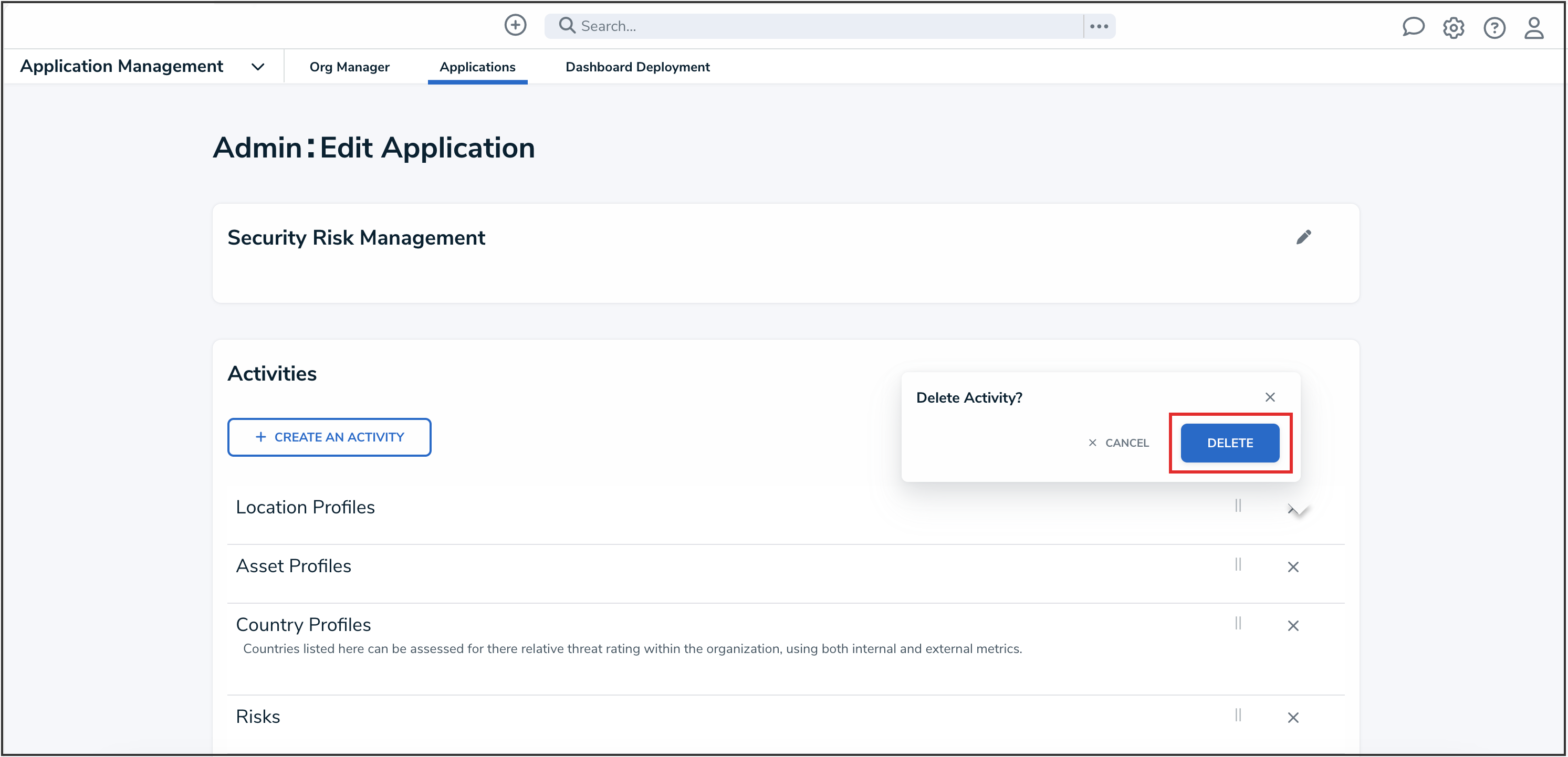This screenshot has width=1568, height=757.
Task: Grab the Asset Profiles drag handle
Action: pos(1238,565)
